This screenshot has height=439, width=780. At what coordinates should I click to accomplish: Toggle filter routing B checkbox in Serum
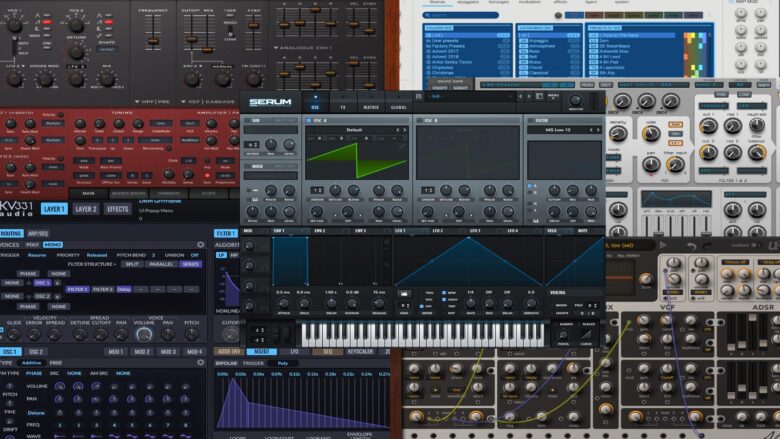click(529, 193)
